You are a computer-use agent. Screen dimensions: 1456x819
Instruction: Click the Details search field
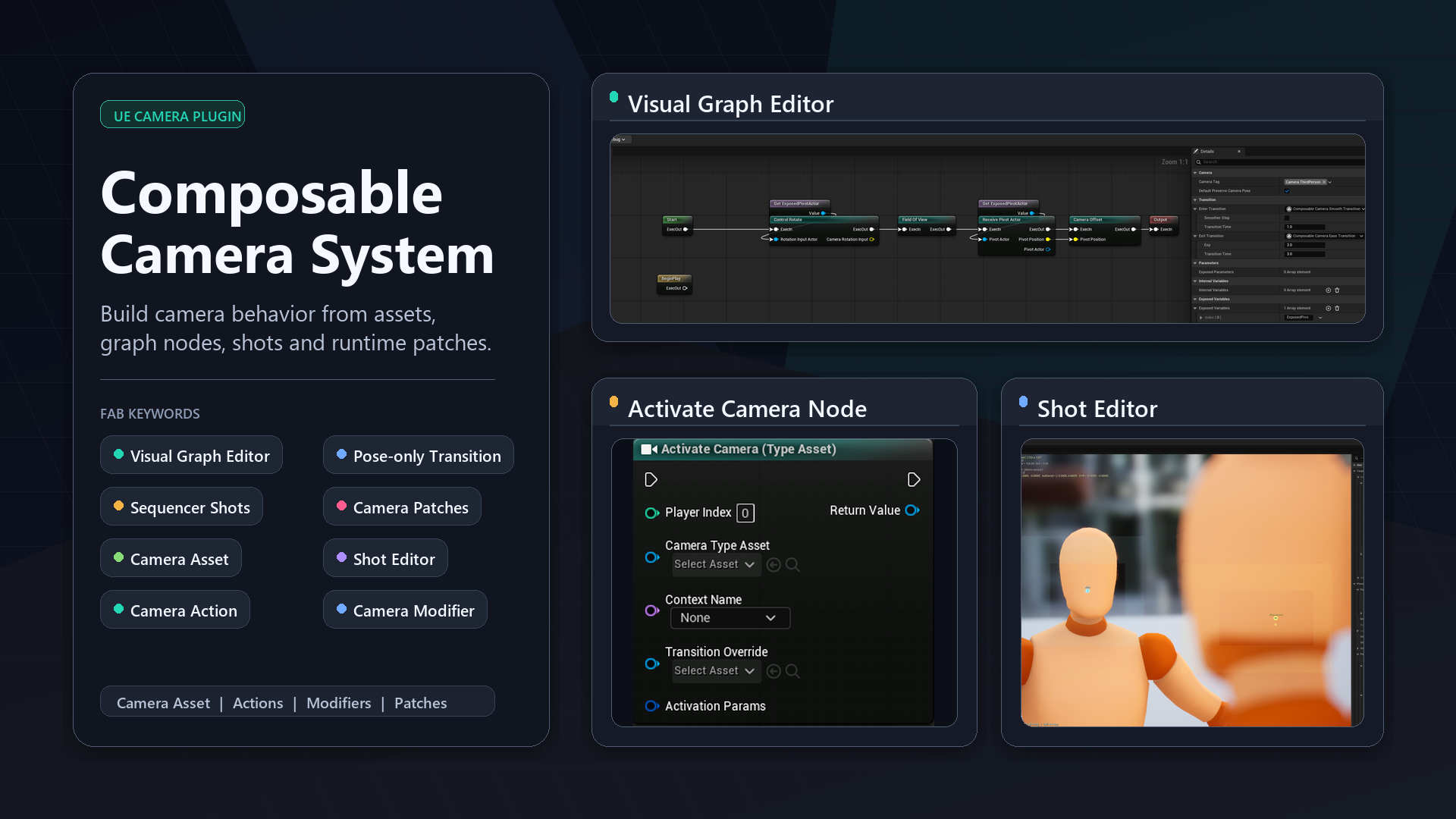1280,162
